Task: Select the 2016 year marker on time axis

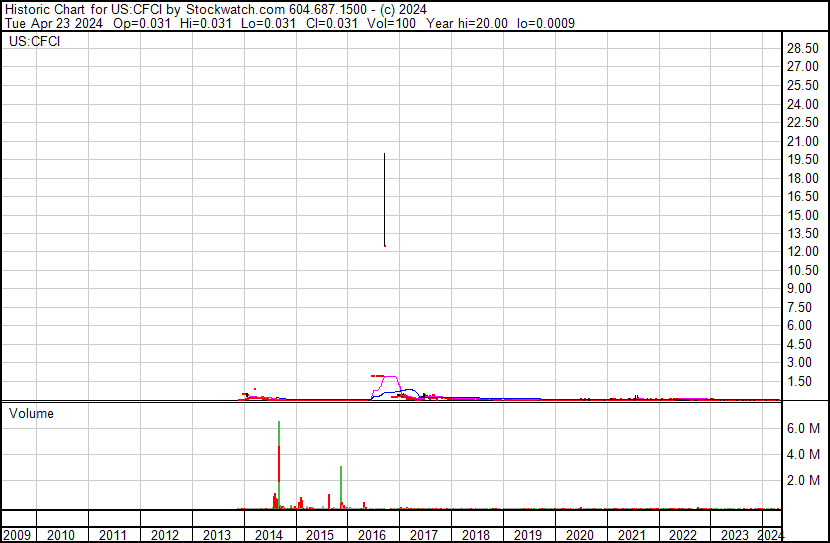Action: tap(372, 535)
